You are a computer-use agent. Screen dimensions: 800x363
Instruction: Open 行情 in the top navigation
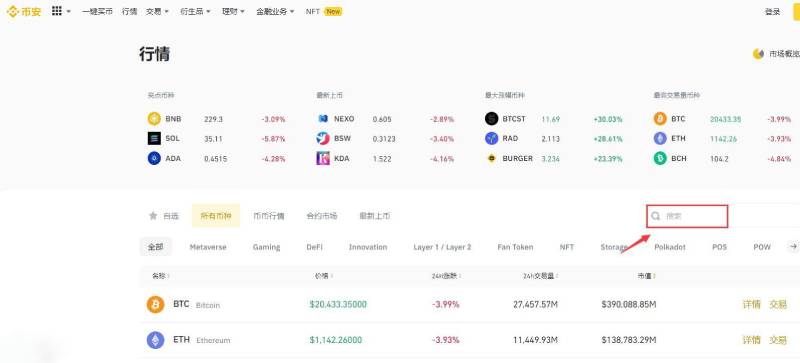(x=130, y=11)
